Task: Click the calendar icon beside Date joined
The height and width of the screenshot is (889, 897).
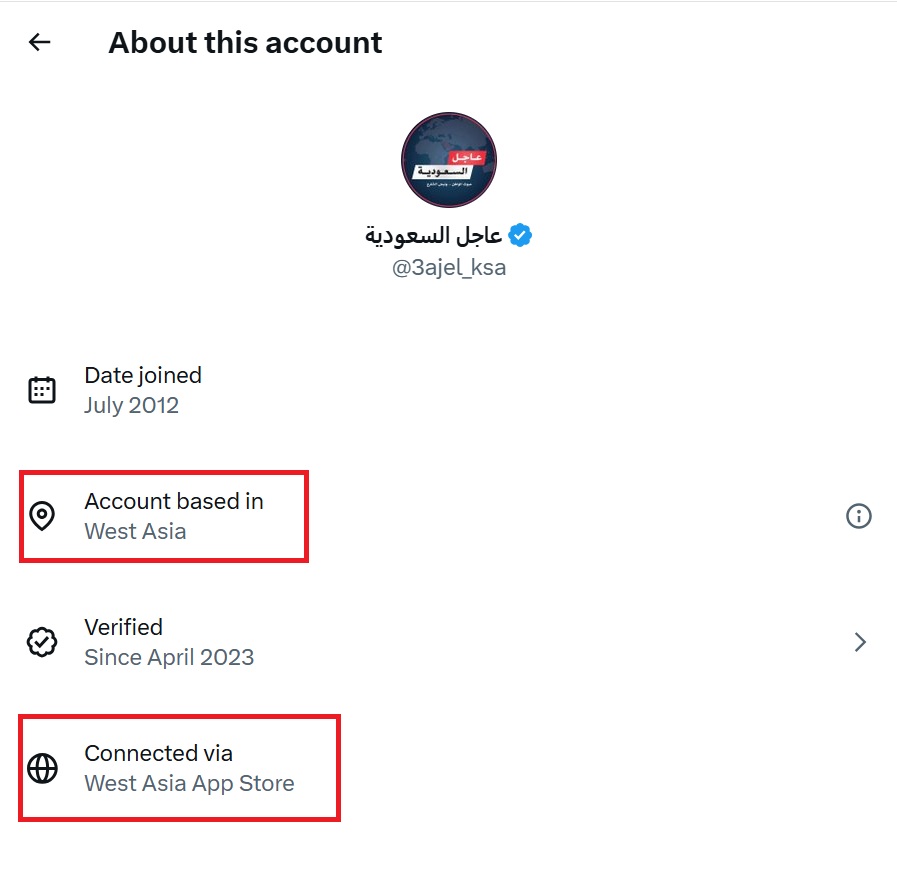Action: click(42, 390)
